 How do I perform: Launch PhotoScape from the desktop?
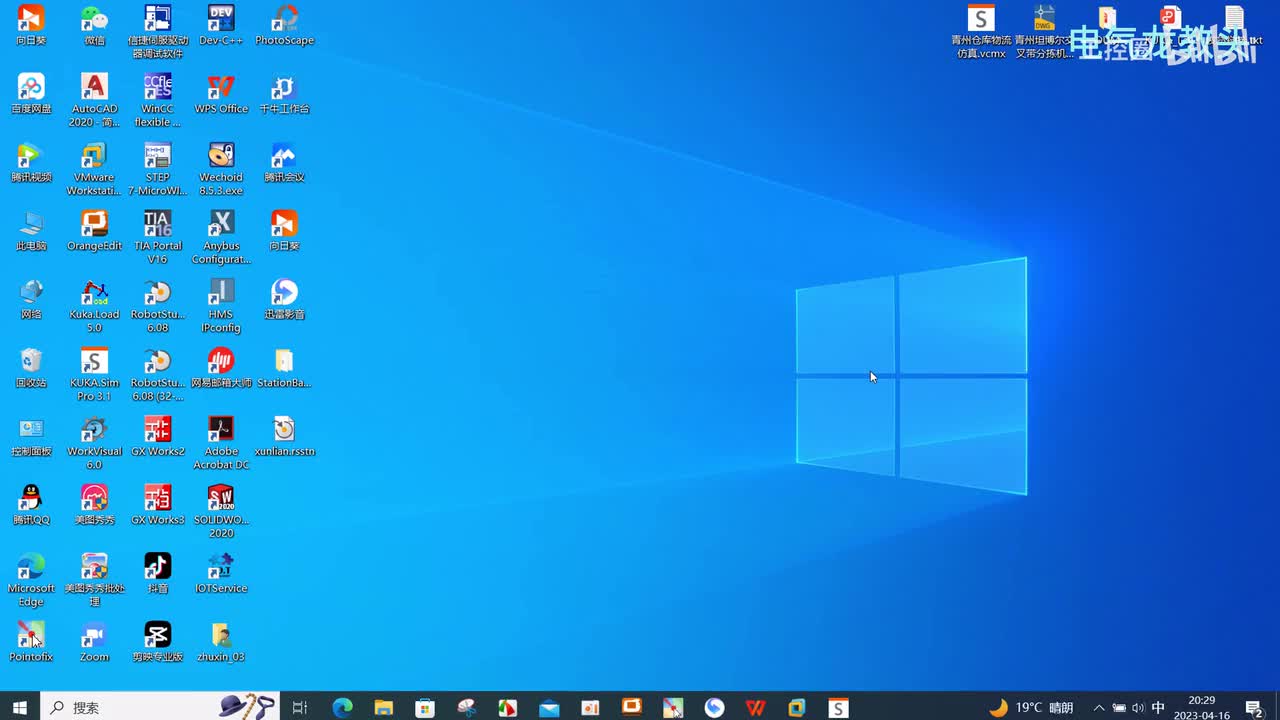[x=284, y=26]
